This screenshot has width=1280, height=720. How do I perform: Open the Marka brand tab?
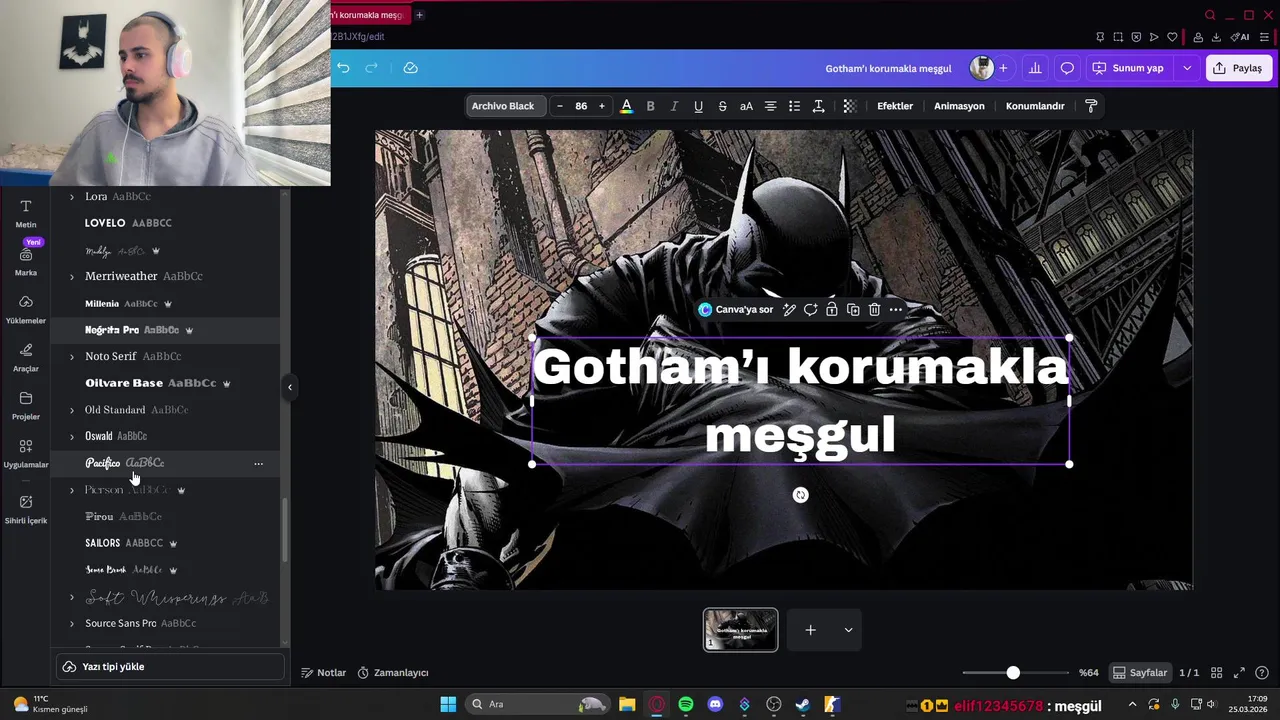coord(26,262)
